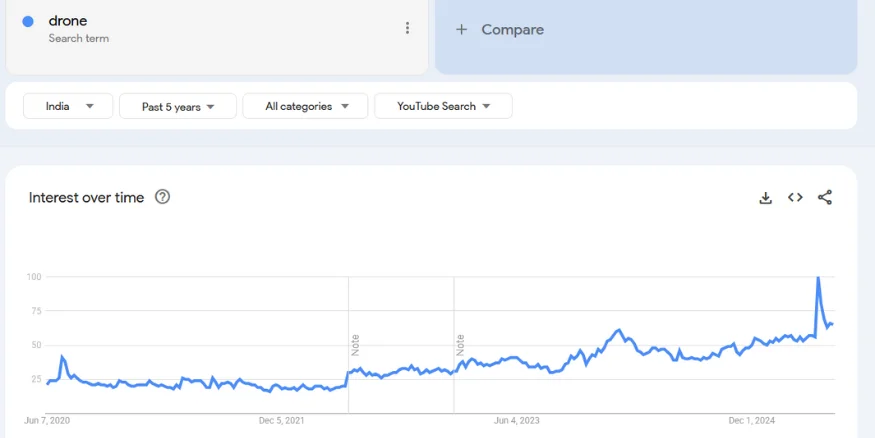875x438 pixels.
Task: Add a comparison term with Compare
Action: [500, 30]
